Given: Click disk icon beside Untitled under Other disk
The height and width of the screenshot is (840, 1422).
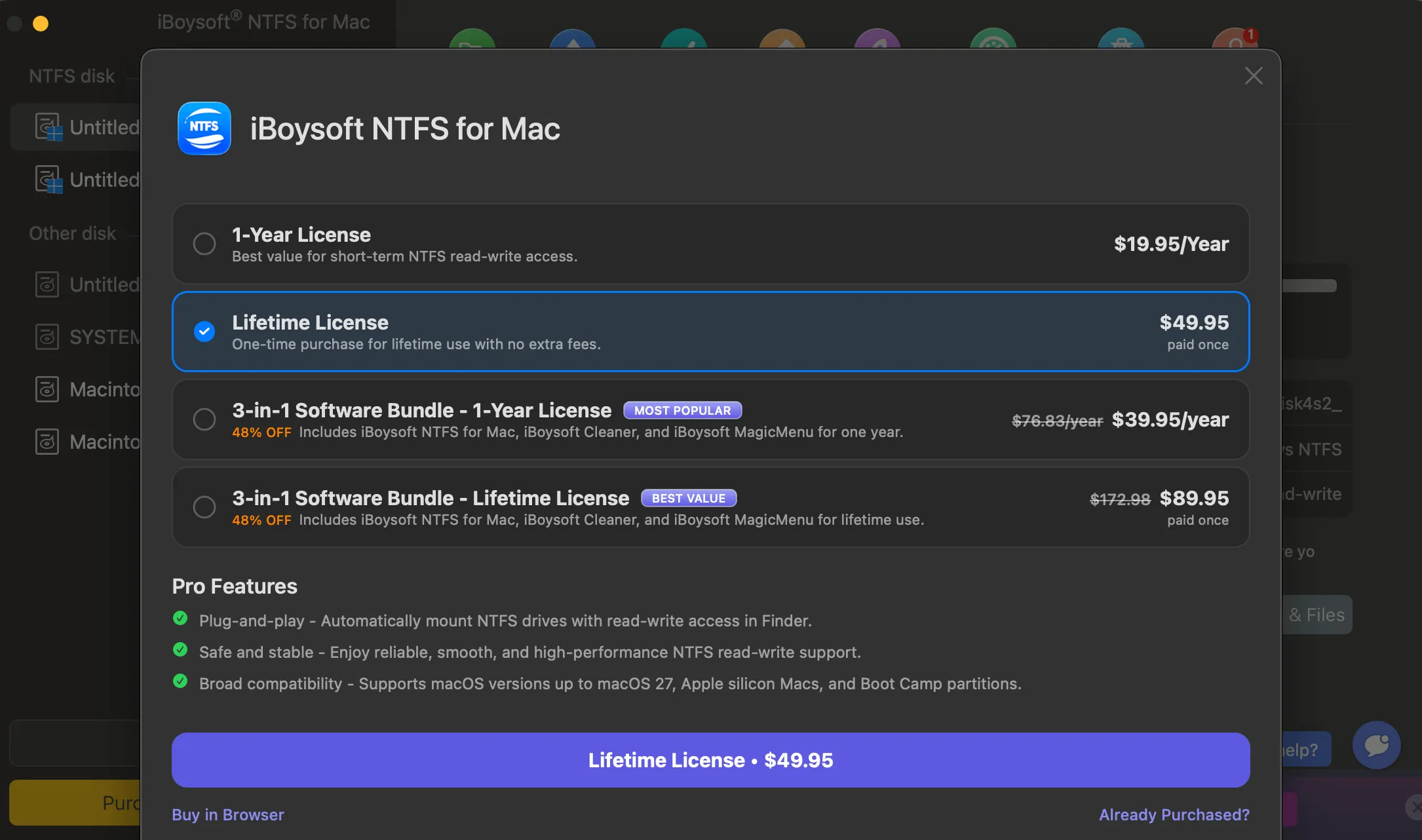Looking at the screenshot, I should pos(47,284).
